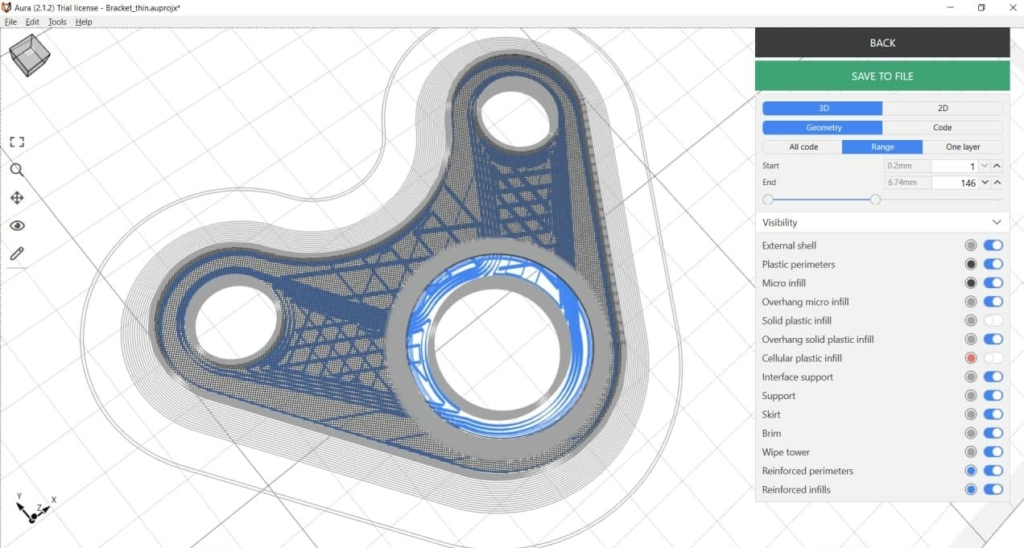The height and width of the screenshot is (548, 1024).
Task: Toggle Plastic perimeters visibility switch
Action: tap(993, 265)
